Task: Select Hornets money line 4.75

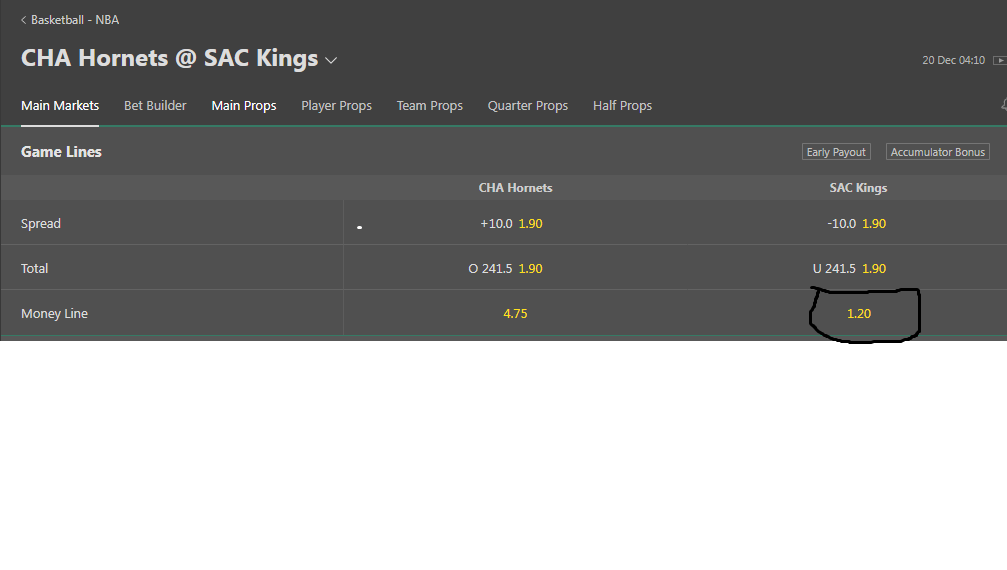Action: click(x=515, y=314)
